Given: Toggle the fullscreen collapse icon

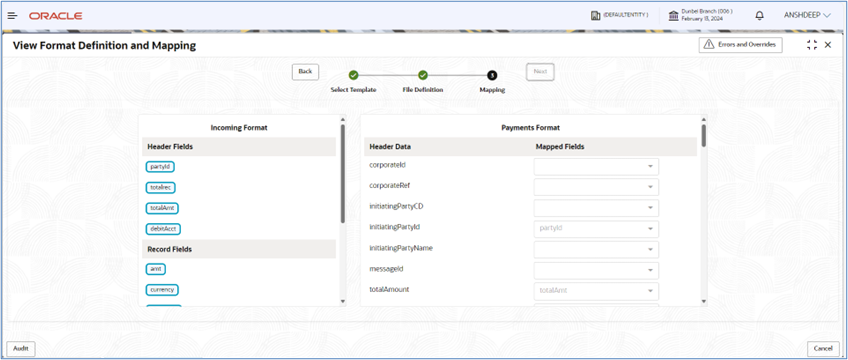Looking at the screenshot, I should 811,45.
